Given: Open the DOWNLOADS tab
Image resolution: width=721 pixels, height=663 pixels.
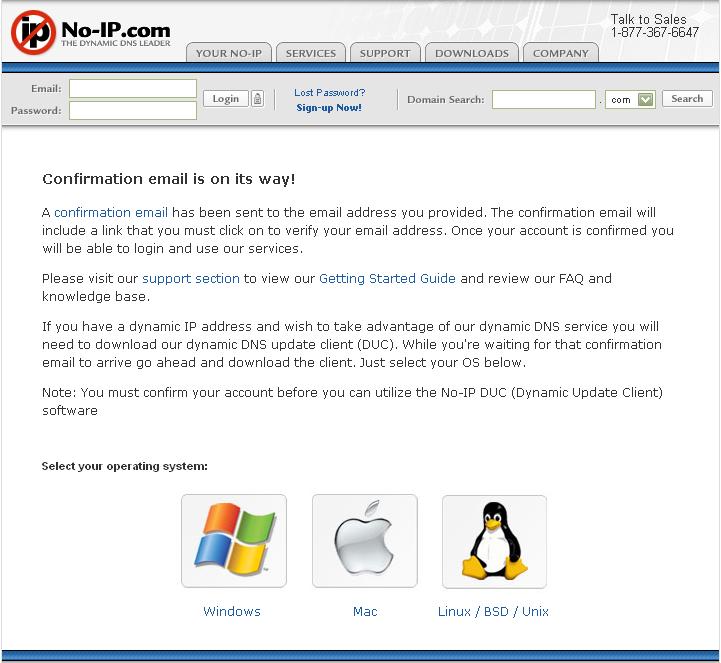Looking at the screenshot, I should pyautogui.click(x=472, y=53).
